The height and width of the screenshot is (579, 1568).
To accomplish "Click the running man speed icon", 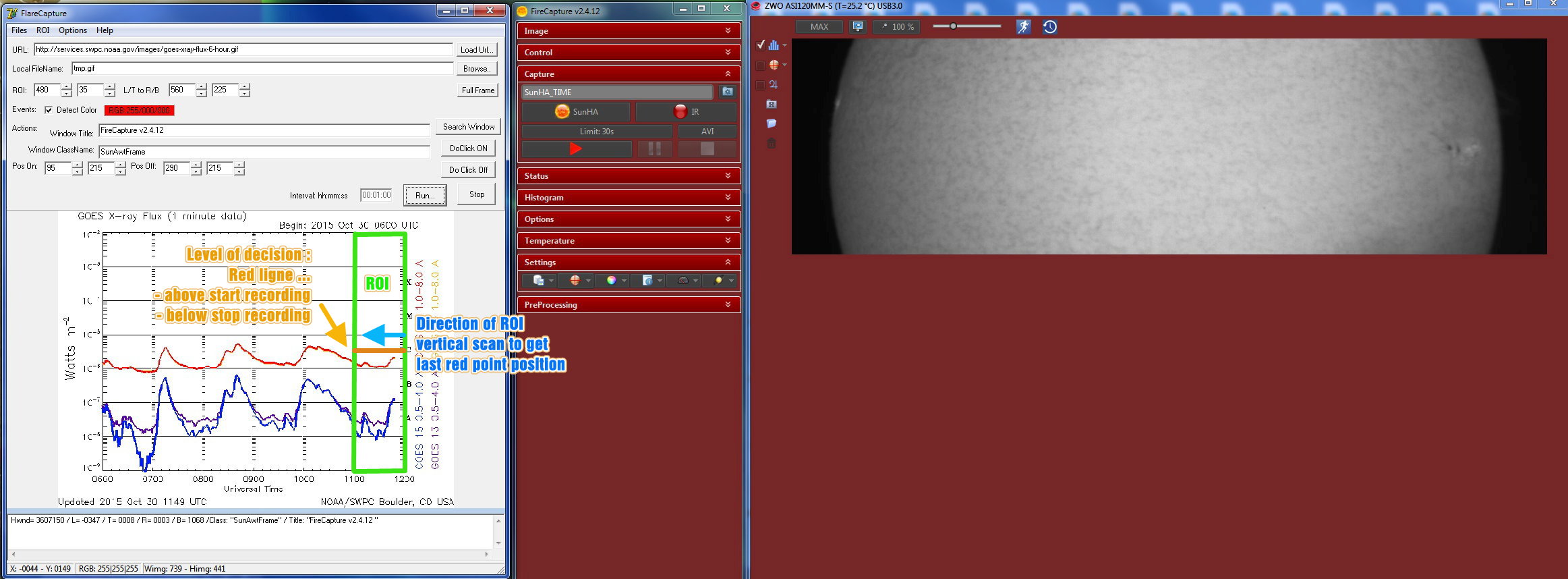I will coord(1024,27).
